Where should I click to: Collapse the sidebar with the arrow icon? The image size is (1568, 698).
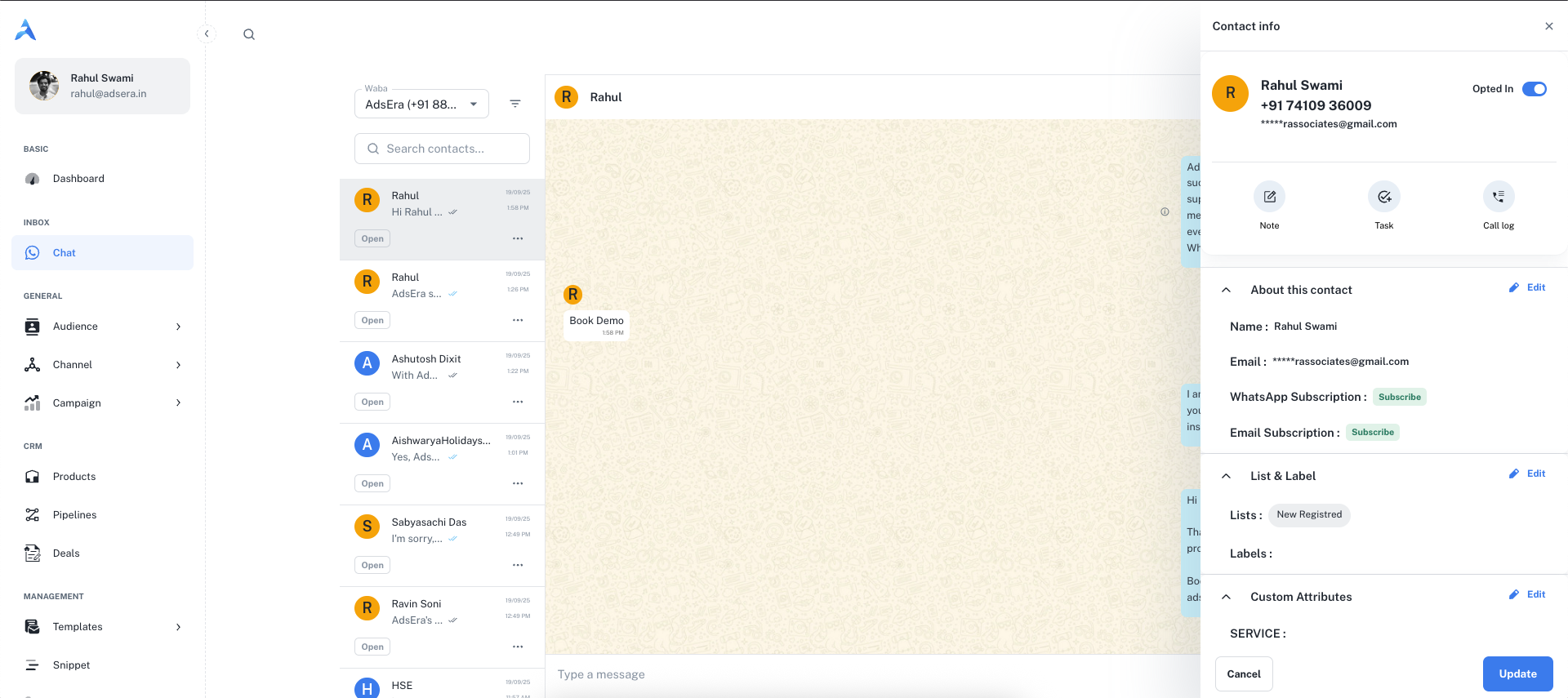pyautogui.click(x=207, y=33)
